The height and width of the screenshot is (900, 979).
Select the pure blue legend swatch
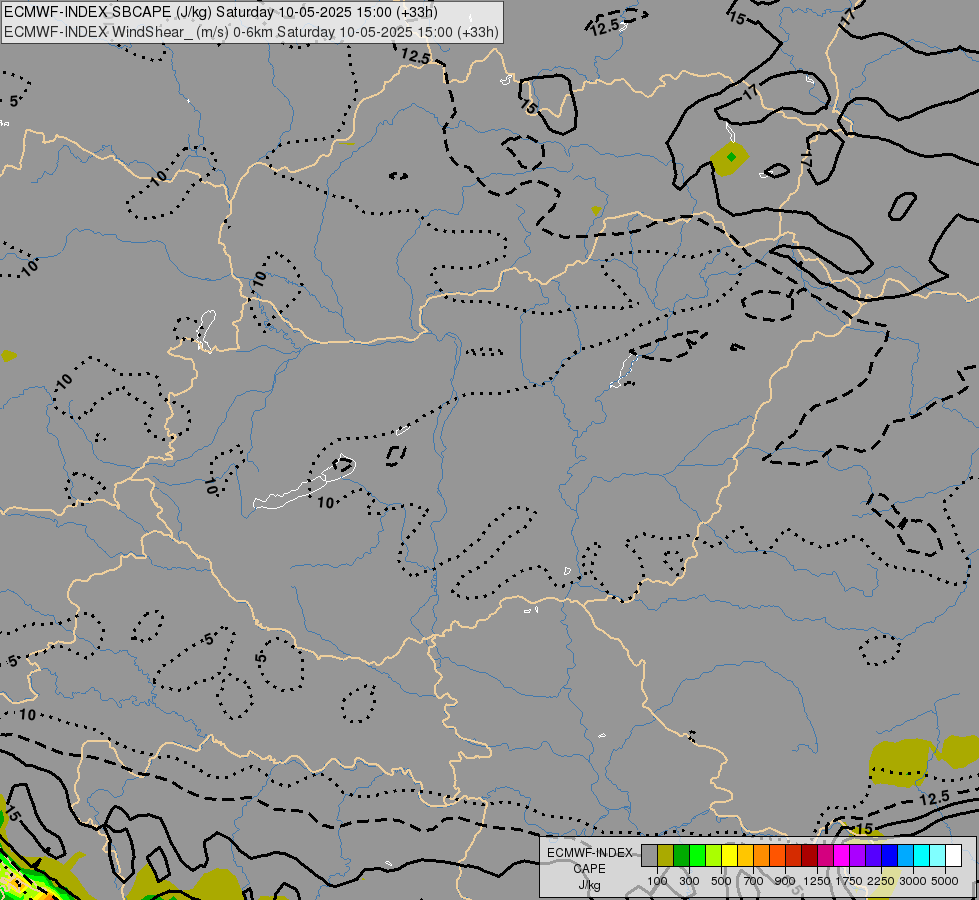889,856
